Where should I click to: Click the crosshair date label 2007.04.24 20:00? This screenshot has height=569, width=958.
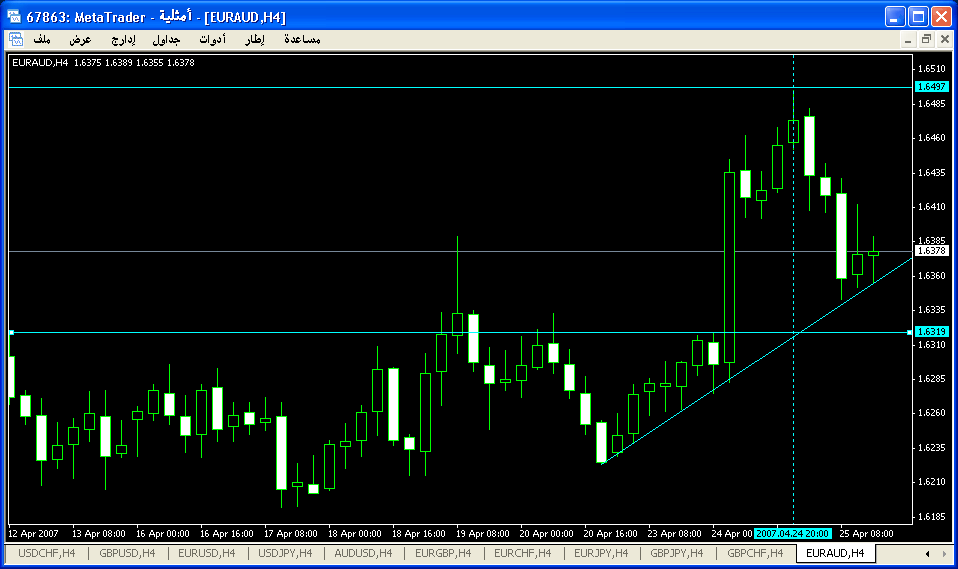coord(792,534)
